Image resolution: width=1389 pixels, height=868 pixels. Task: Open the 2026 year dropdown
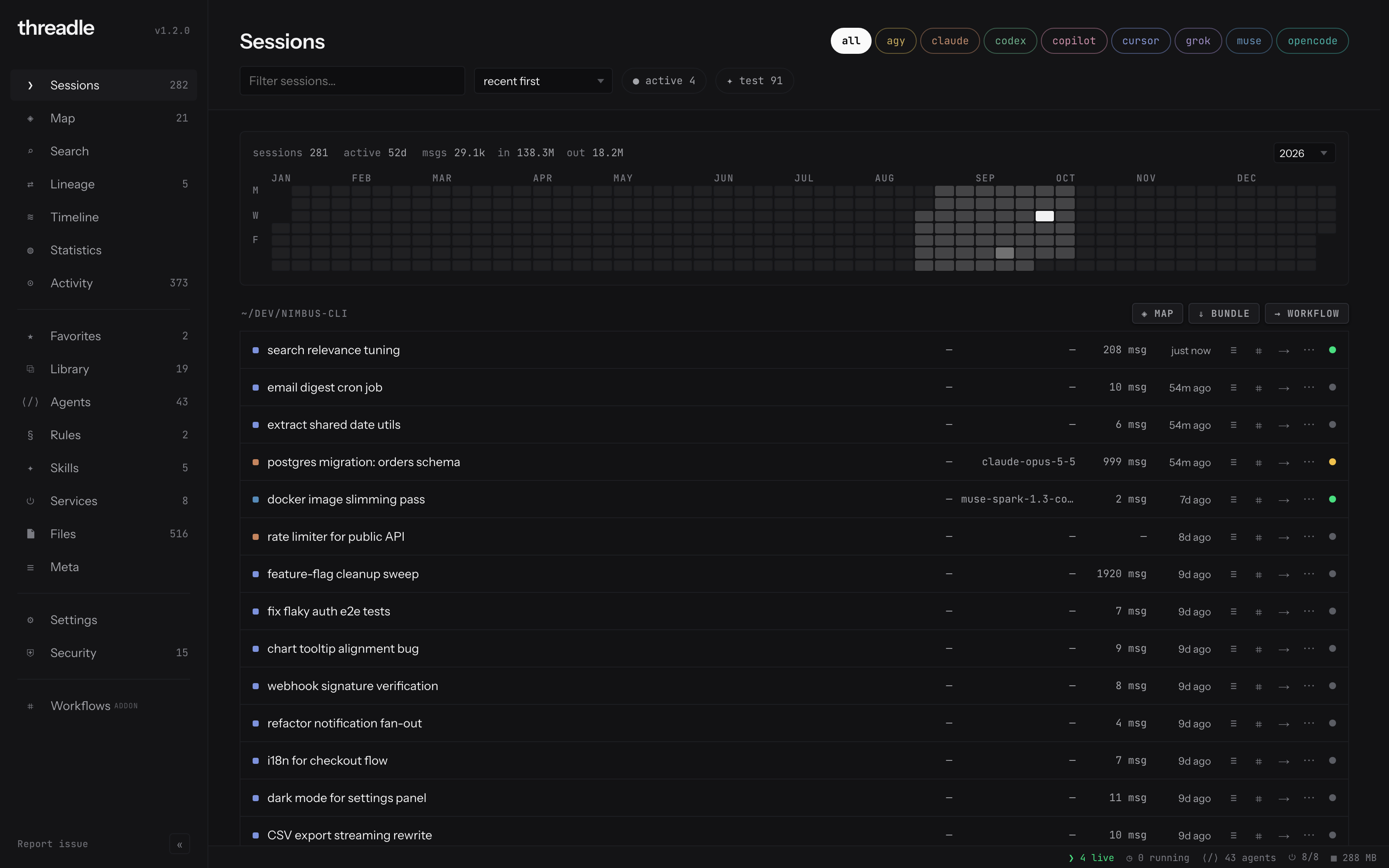1304,153
